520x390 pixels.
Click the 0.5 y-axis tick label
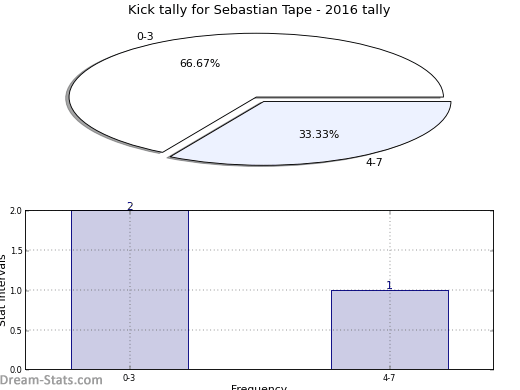(16, 331)
